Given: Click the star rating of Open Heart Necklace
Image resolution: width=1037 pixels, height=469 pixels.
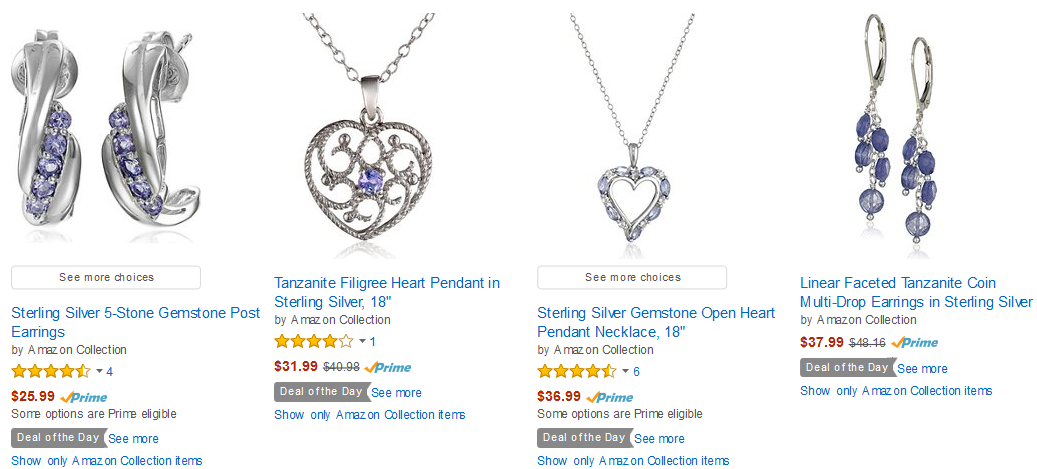Looking at the screenshot, I should click(x=576, y=371).
